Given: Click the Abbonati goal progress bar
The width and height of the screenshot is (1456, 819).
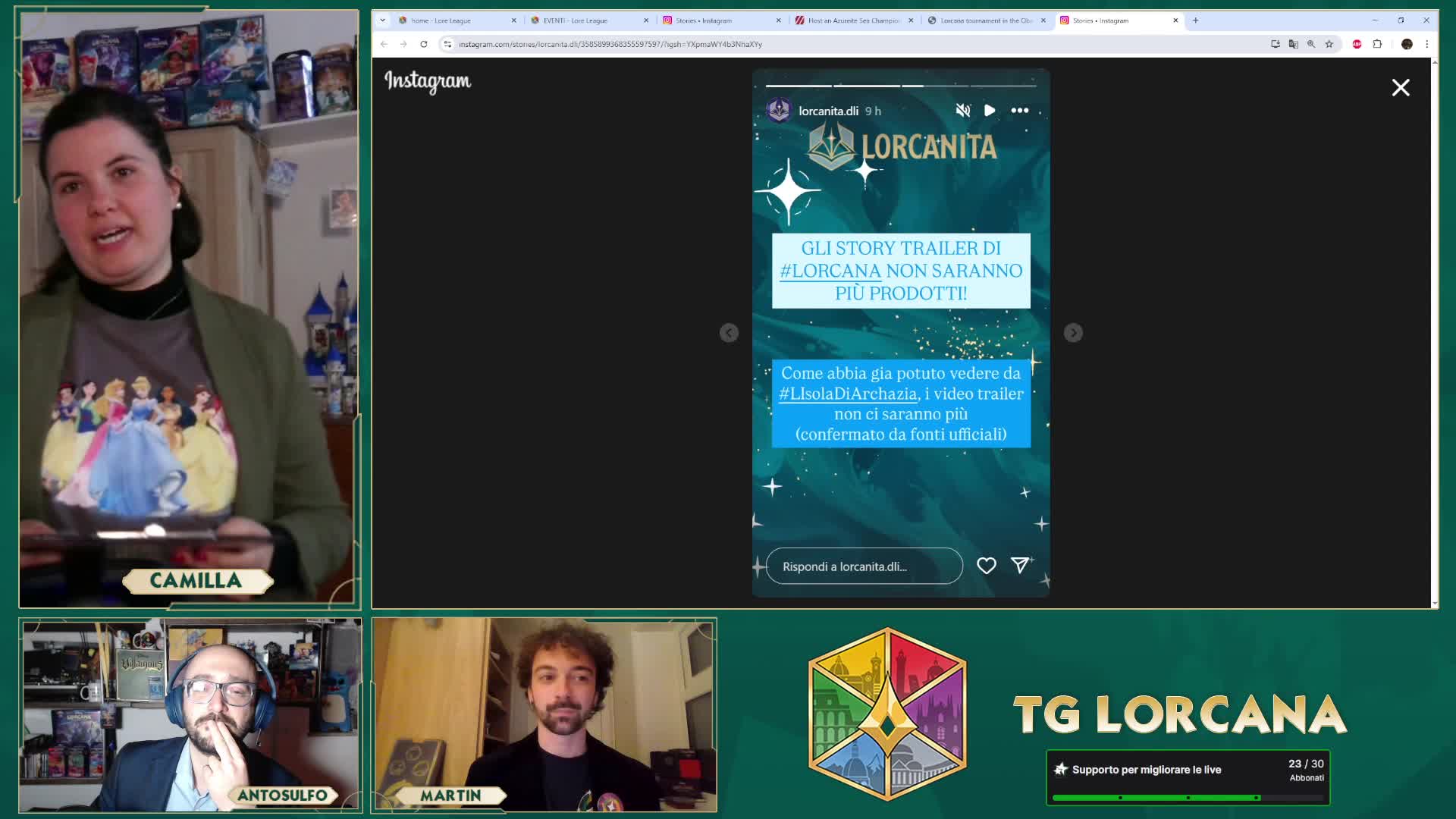Looking at the screenshot, I should 1188,798.
